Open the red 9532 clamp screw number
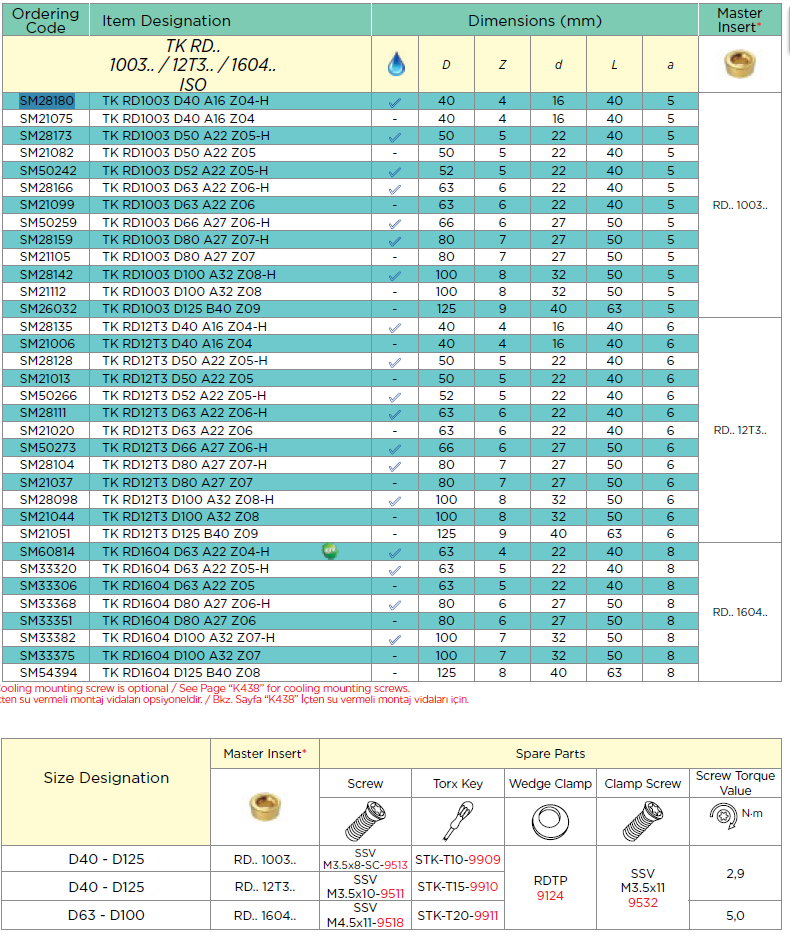 (642, 903)
